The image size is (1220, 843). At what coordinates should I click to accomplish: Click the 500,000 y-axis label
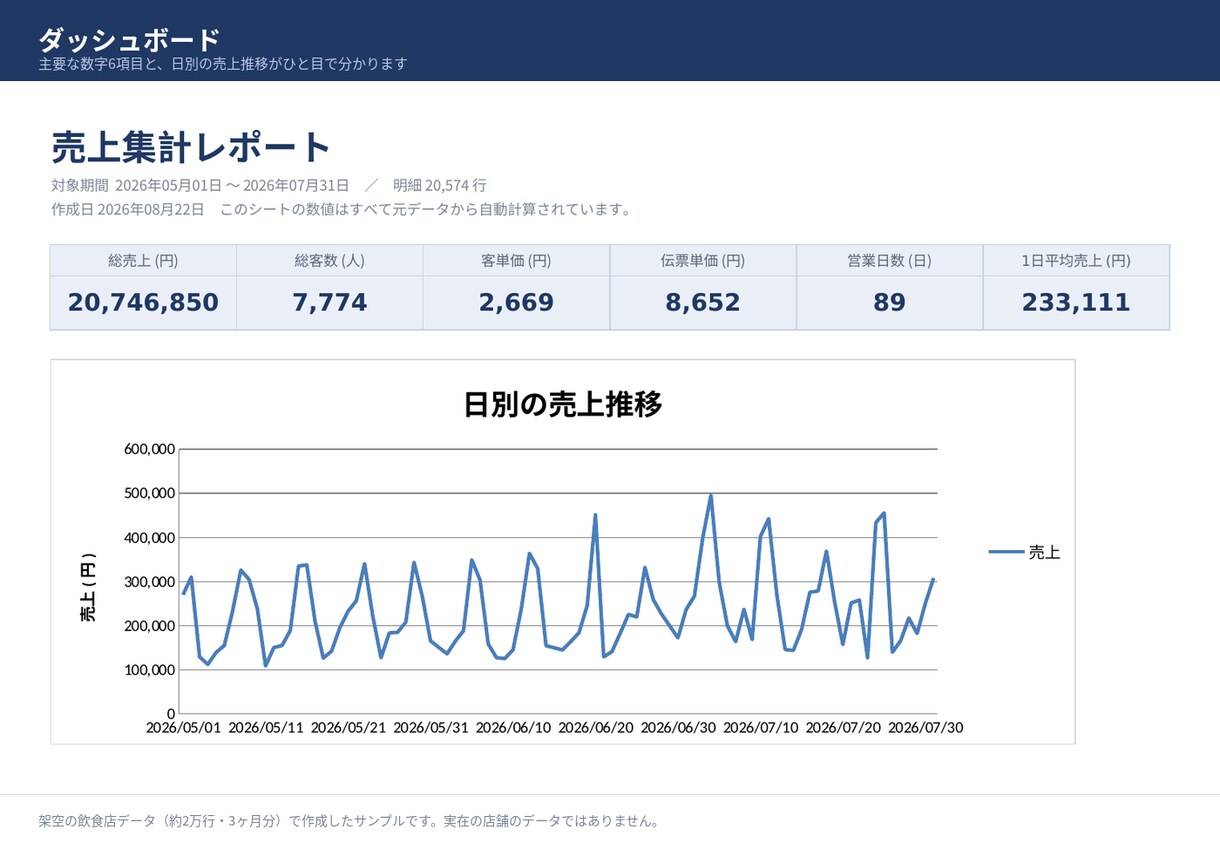150,493
